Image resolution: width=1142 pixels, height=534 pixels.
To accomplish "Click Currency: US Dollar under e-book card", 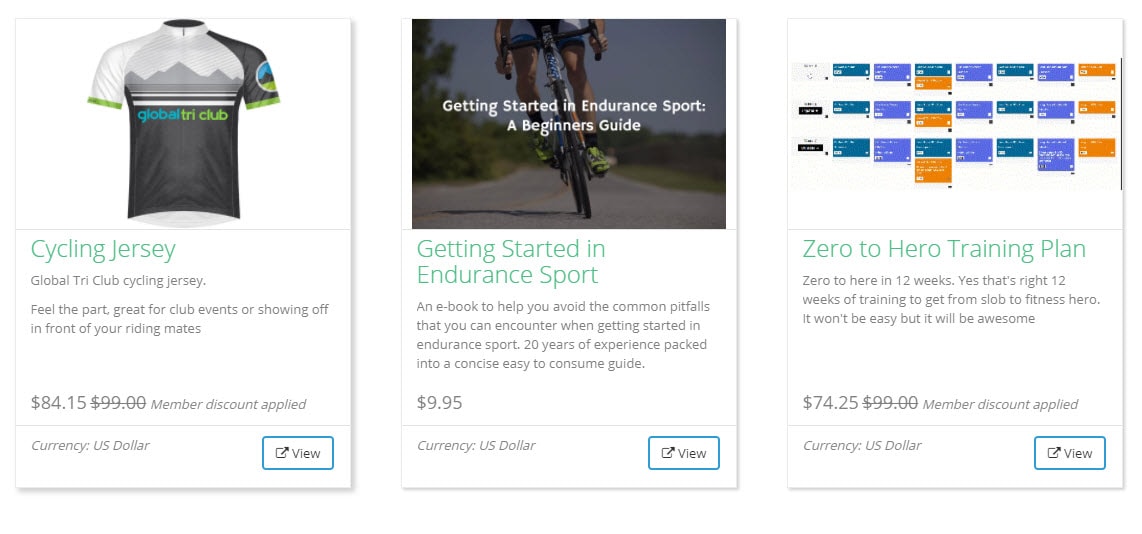I will 476,445.
